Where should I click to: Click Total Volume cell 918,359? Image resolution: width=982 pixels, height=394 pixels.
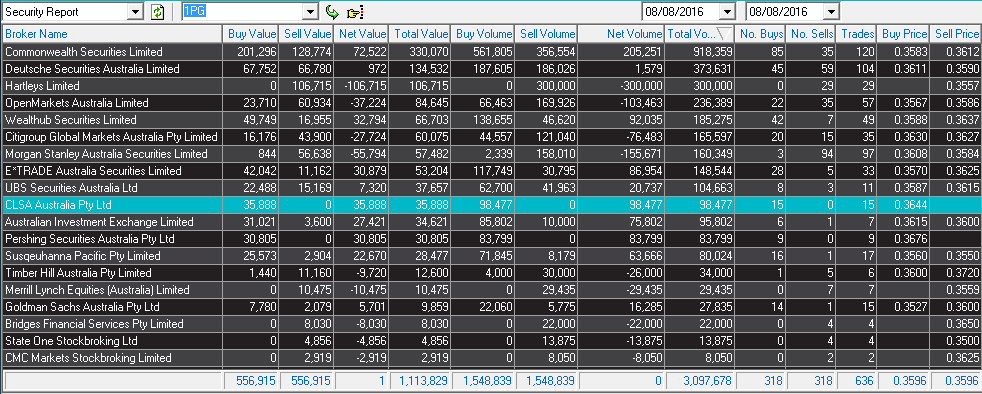[x=700, y=52]
